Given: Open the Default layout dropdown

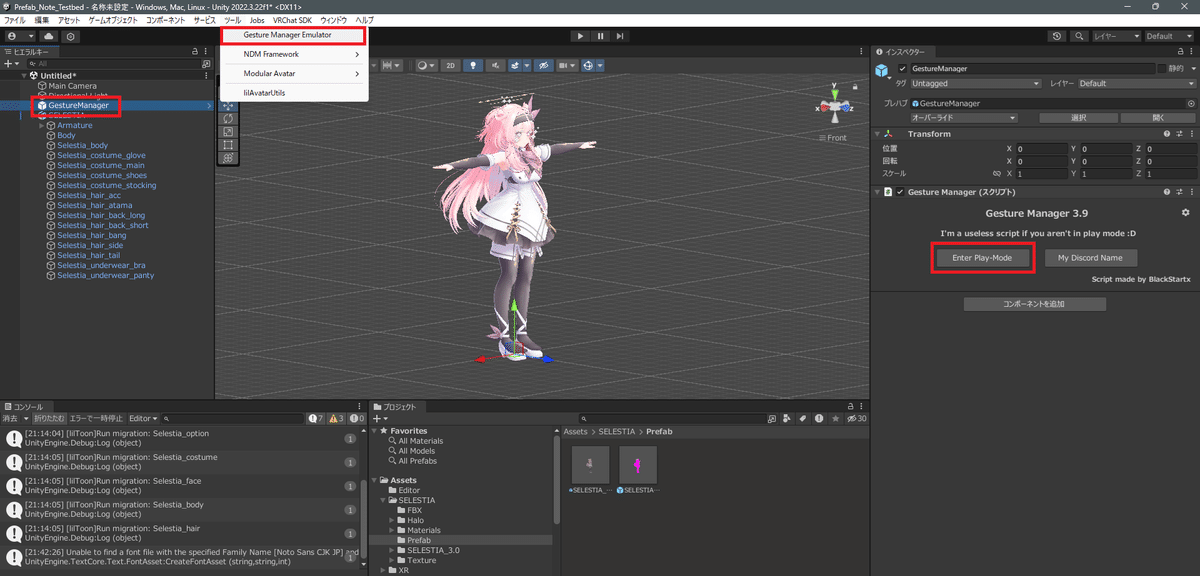Looking at the screenshot, I should click(1168, 36).
